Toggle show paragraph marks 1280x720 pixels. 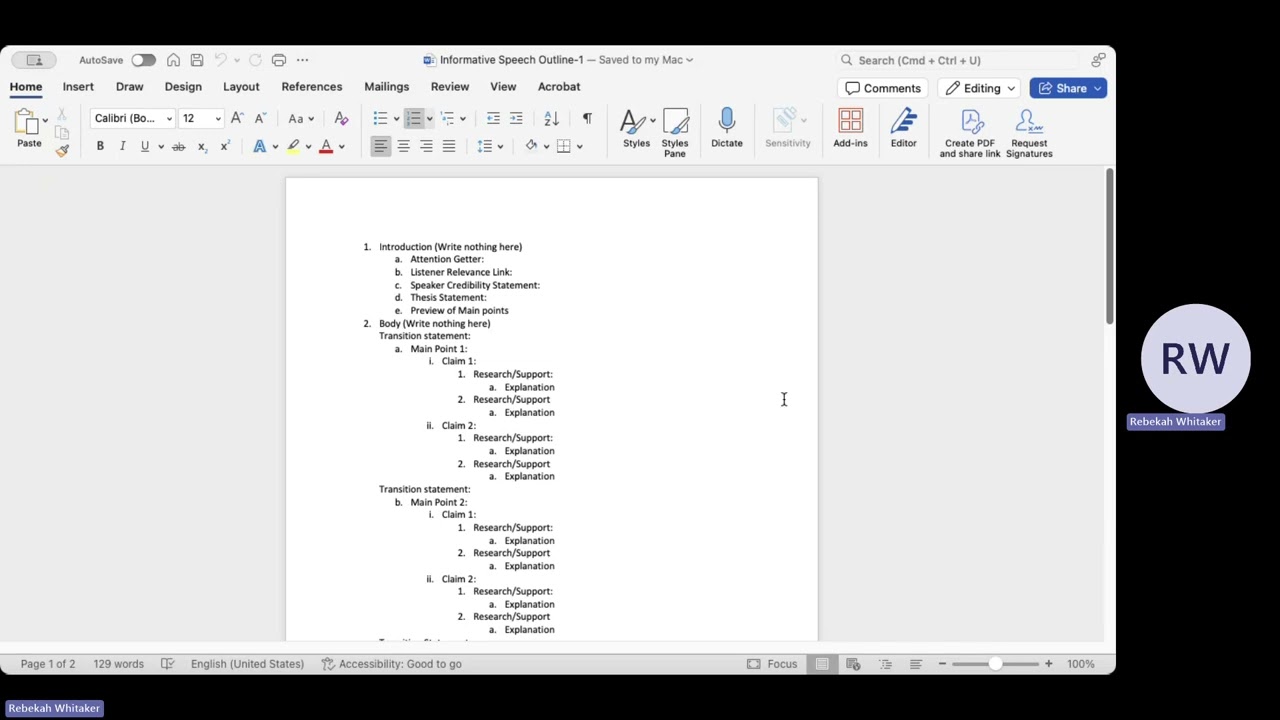(587, 118)
